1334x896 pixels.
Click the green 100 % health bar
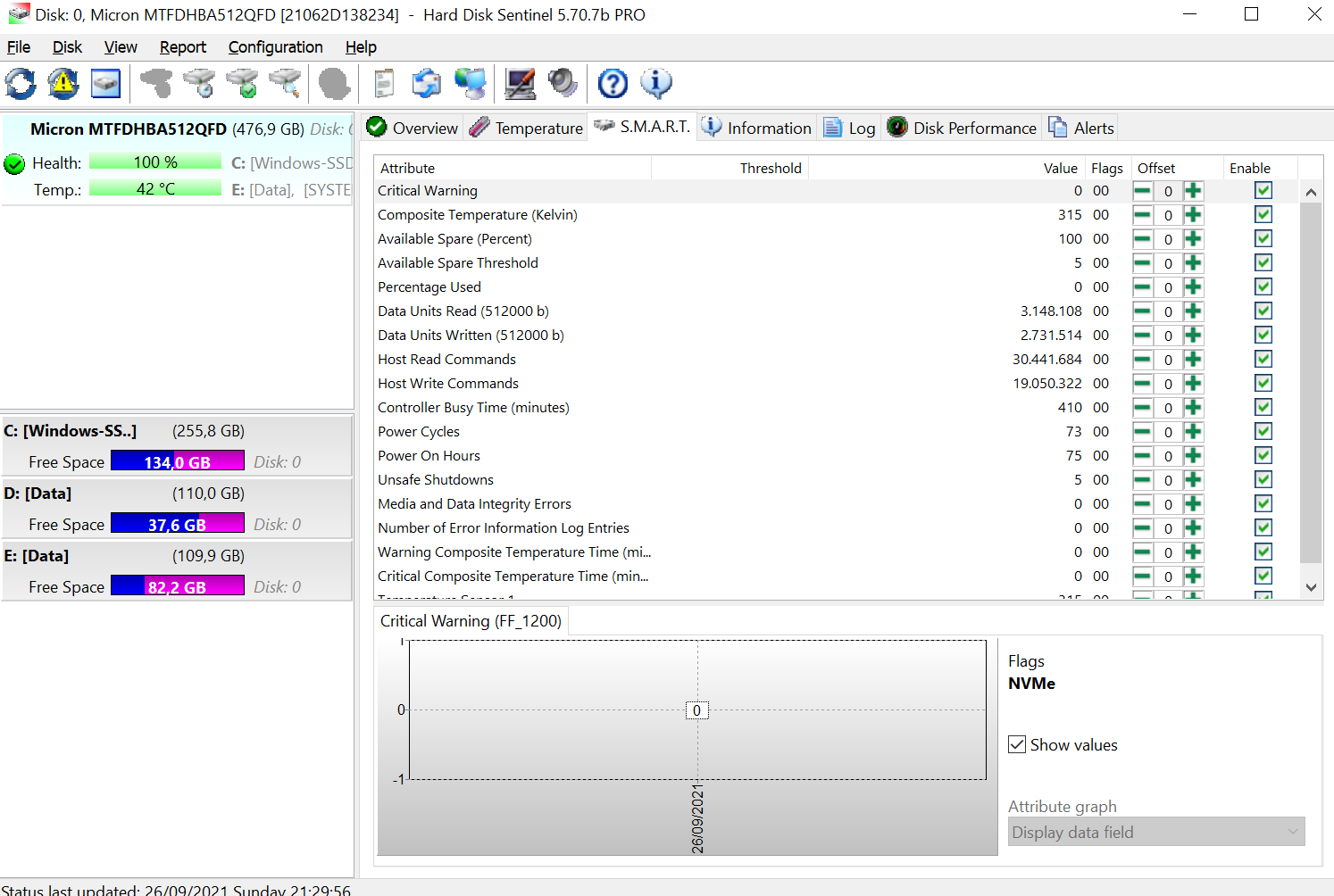(155, 162)
